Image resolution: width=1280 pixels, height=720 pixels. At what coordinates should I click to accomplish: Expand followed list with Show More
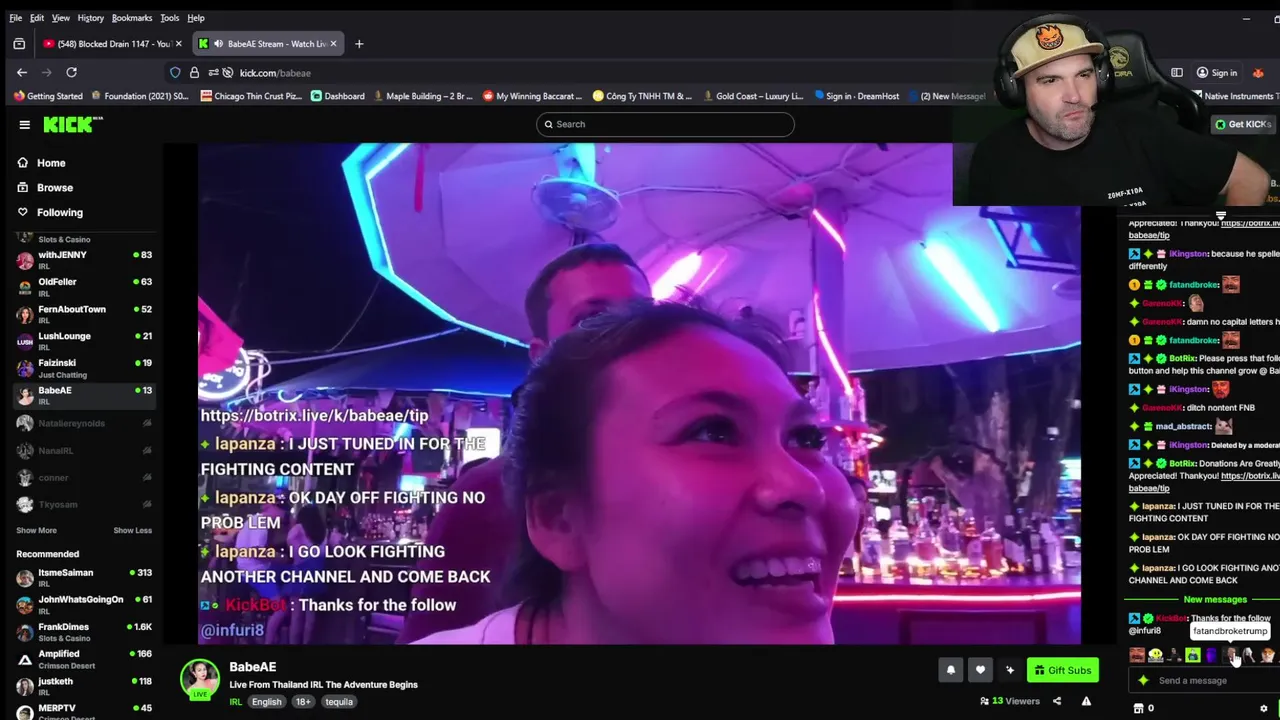(36, 531)
